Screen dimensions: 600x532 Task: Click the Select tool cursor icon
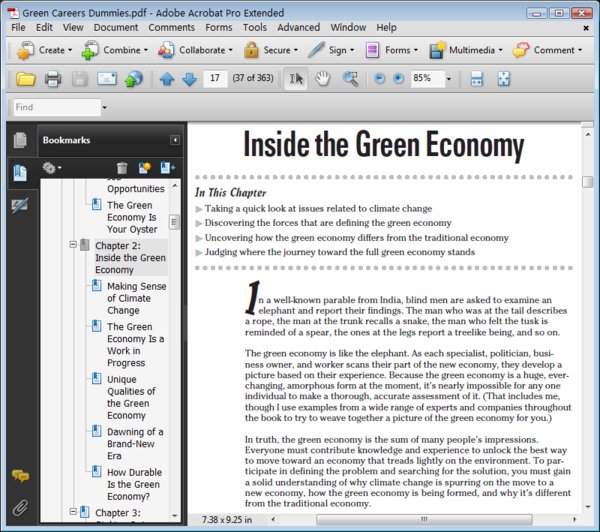(x=297, y=79)
